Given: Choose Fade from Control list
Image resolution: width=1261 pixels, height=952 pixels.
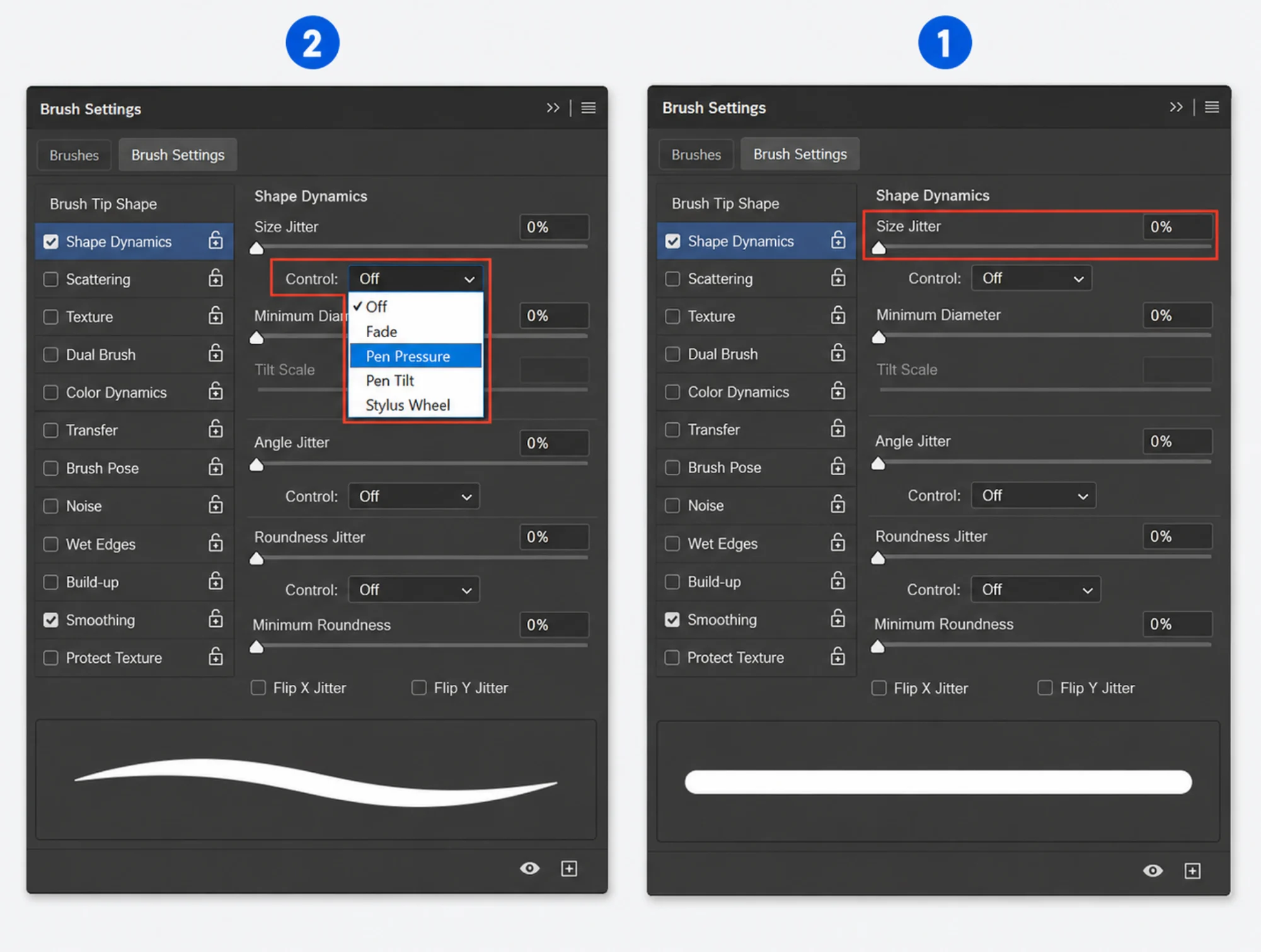Looking at the screenshot, I should [416, 331].
